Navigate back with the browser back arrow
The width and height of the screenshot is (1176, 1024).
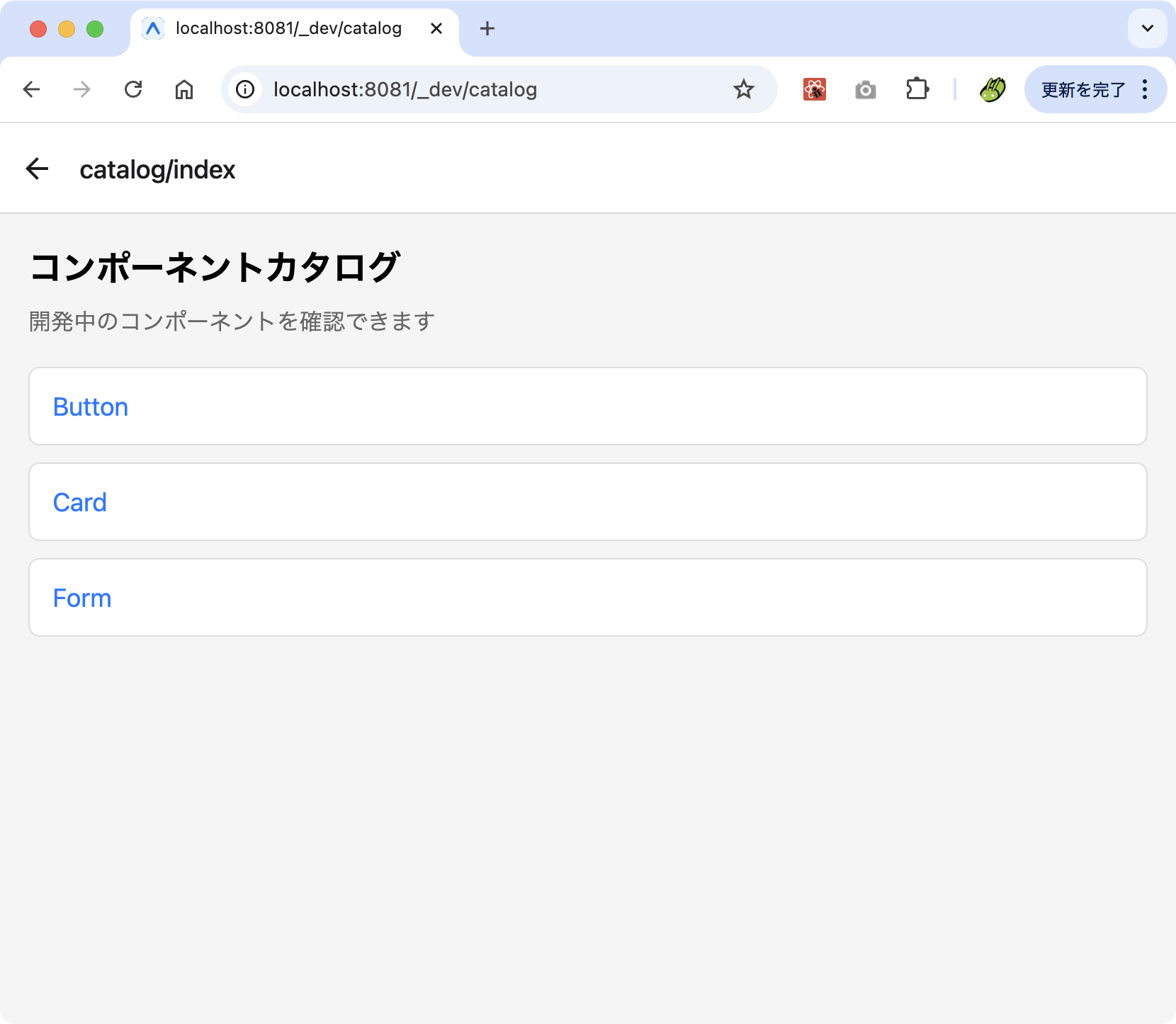[31, 89]
